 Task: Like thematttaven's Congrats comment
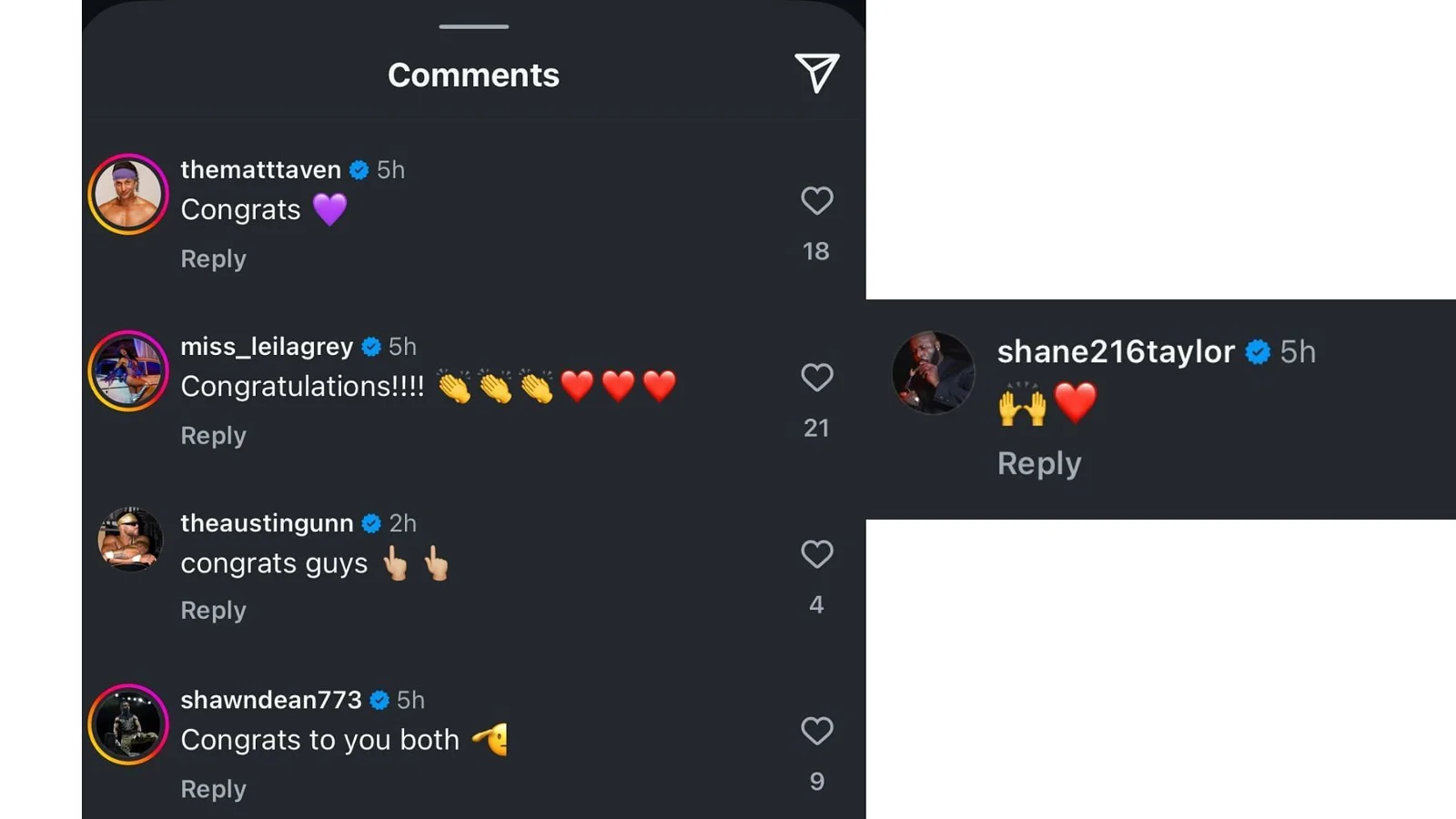point(816,200)
